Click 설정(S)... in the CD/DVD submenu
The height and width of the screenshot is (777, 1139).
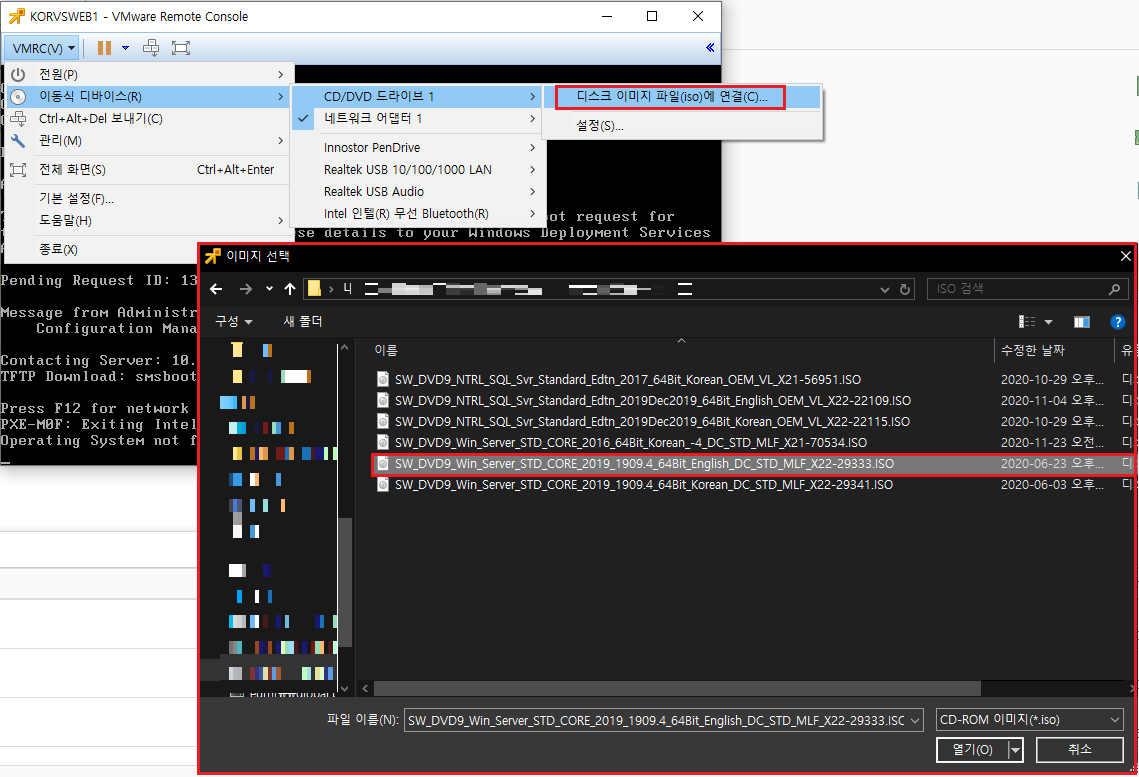pyautogui.click(x=600, y=126)
